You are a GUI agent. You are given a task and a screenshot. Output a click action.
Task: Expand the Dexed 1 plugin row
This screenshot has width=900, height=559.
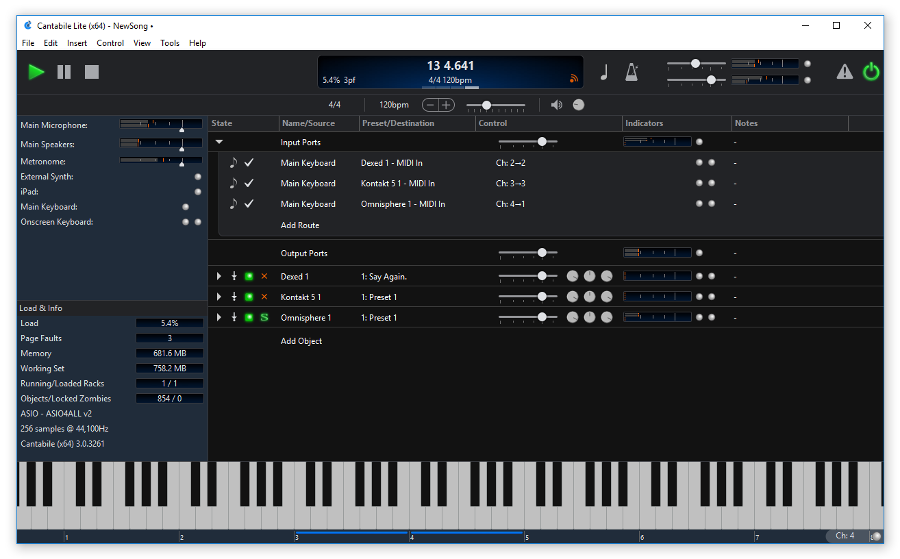coord(219,276)
